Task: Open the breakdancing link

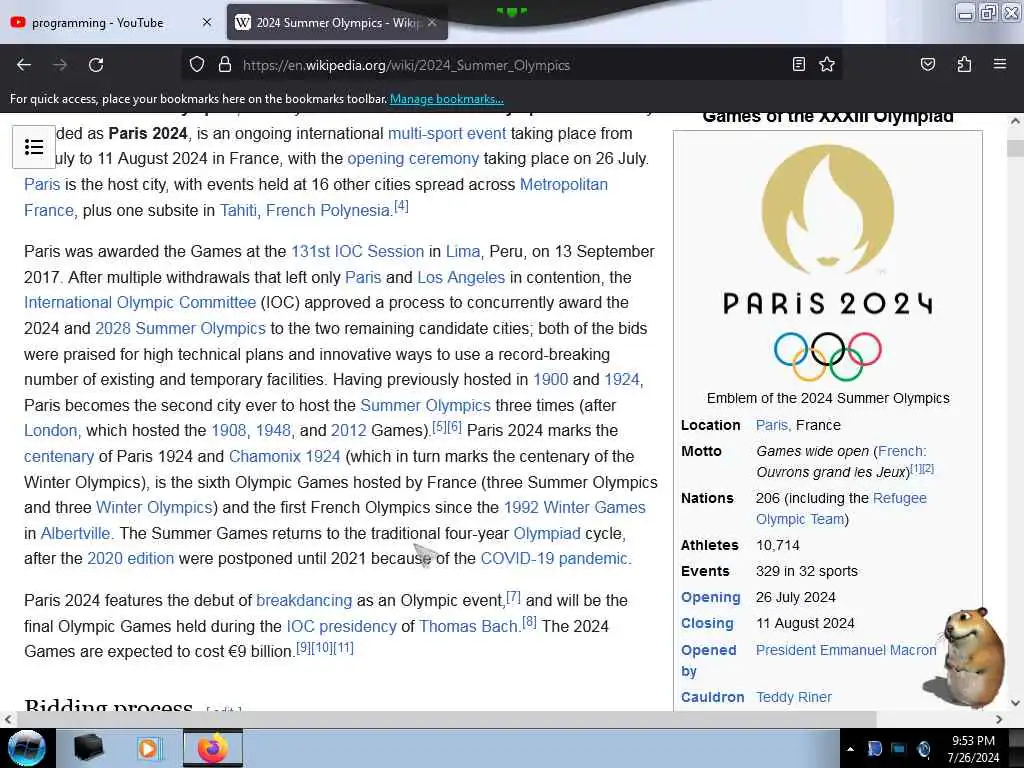Action: pos(304,600)
